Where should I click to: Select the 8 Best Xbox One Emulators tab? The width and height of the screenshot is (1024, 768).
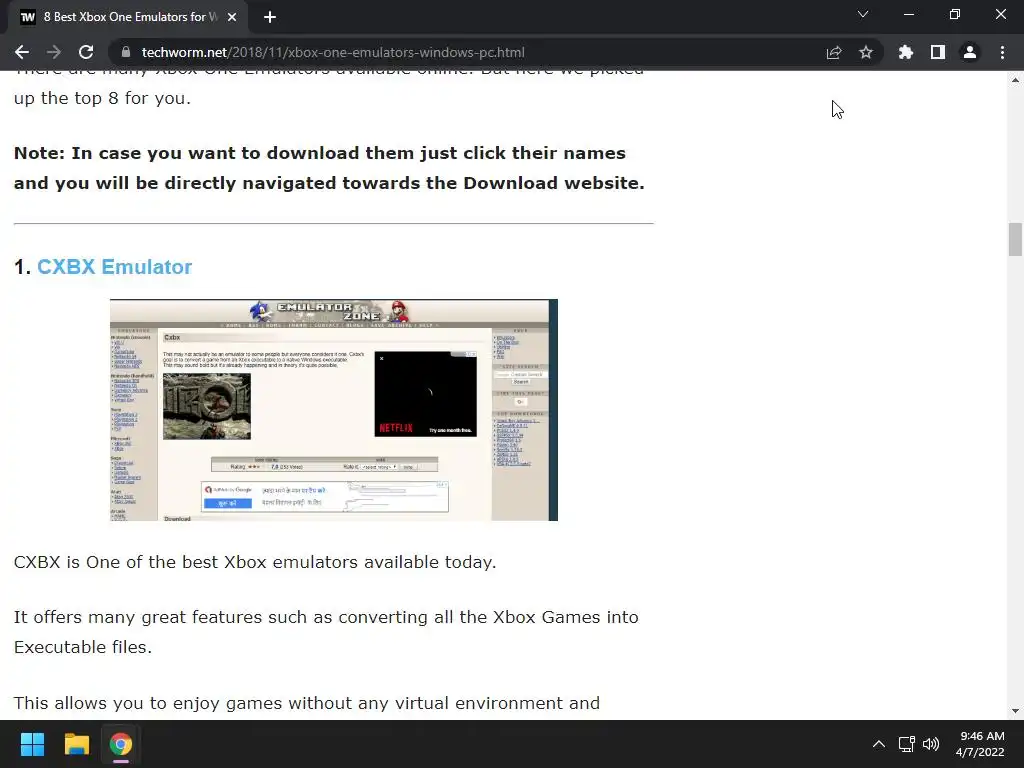click(x=128, y=17)
